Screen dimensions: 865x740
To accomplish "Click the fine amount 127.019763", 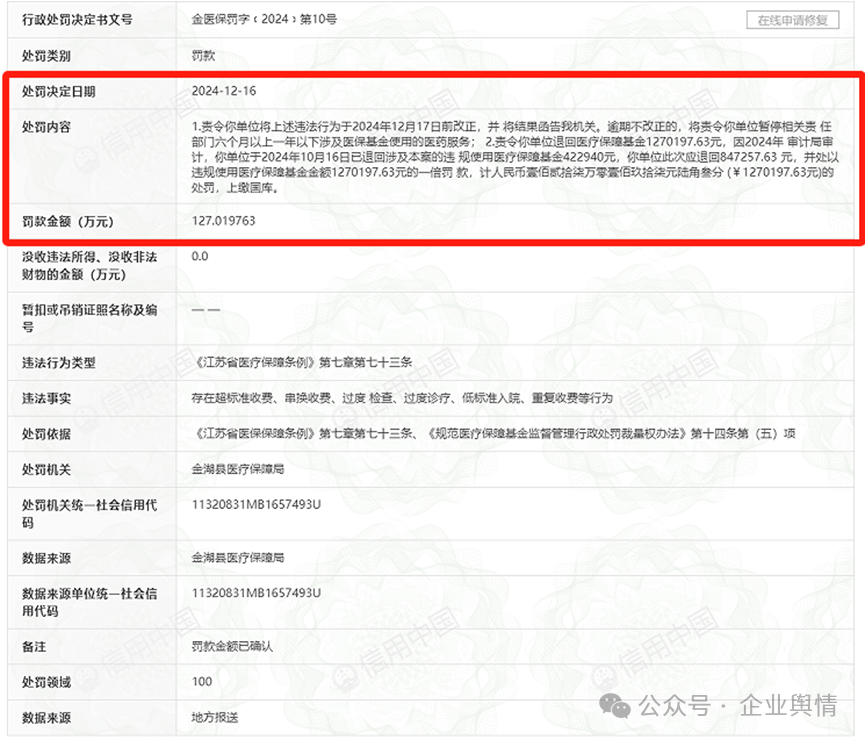I will pyautogui.click(x=223, y=220).
